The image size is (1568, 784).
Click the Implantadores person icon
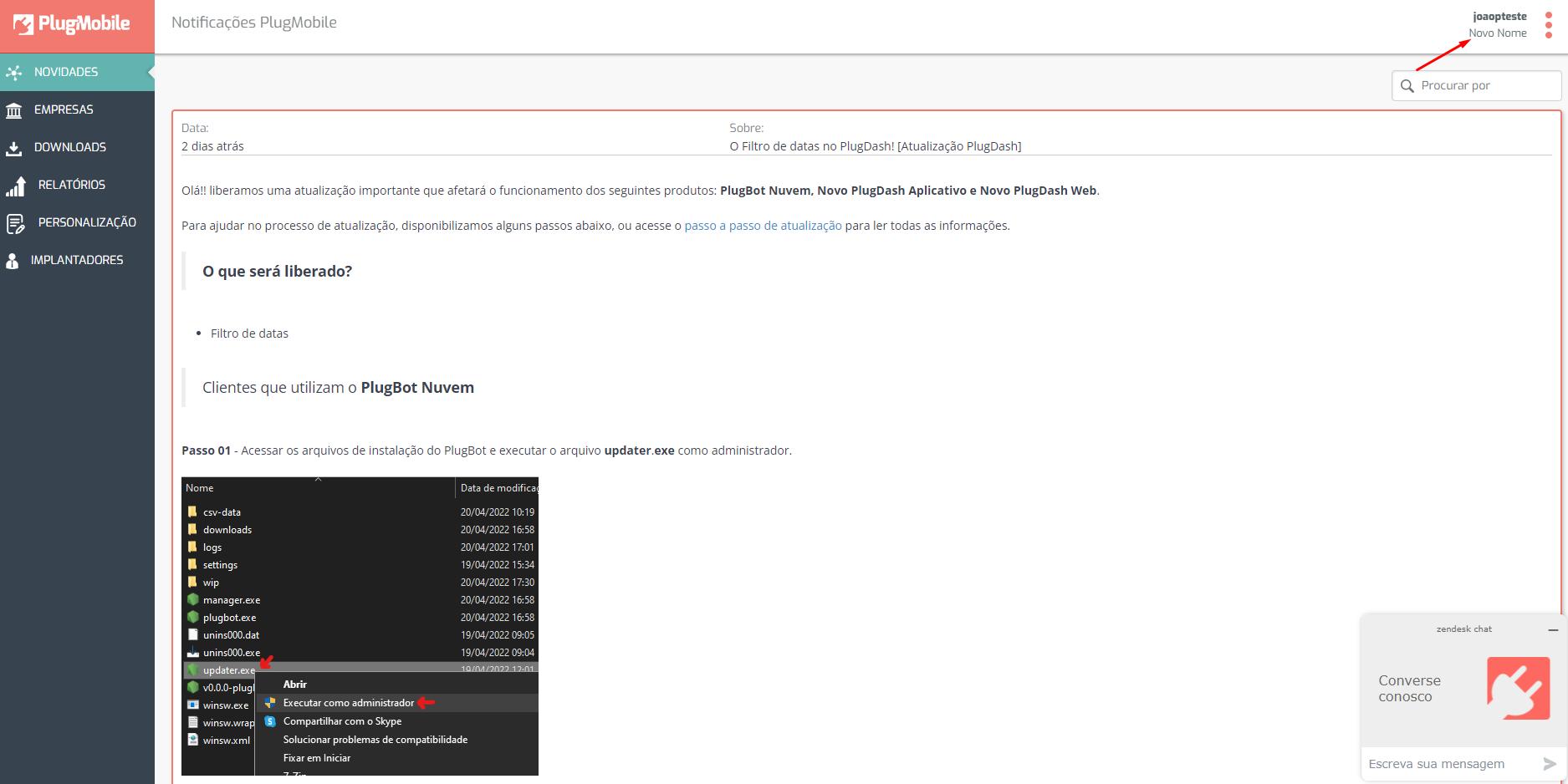pyautogui.click(x=13, y=261)
